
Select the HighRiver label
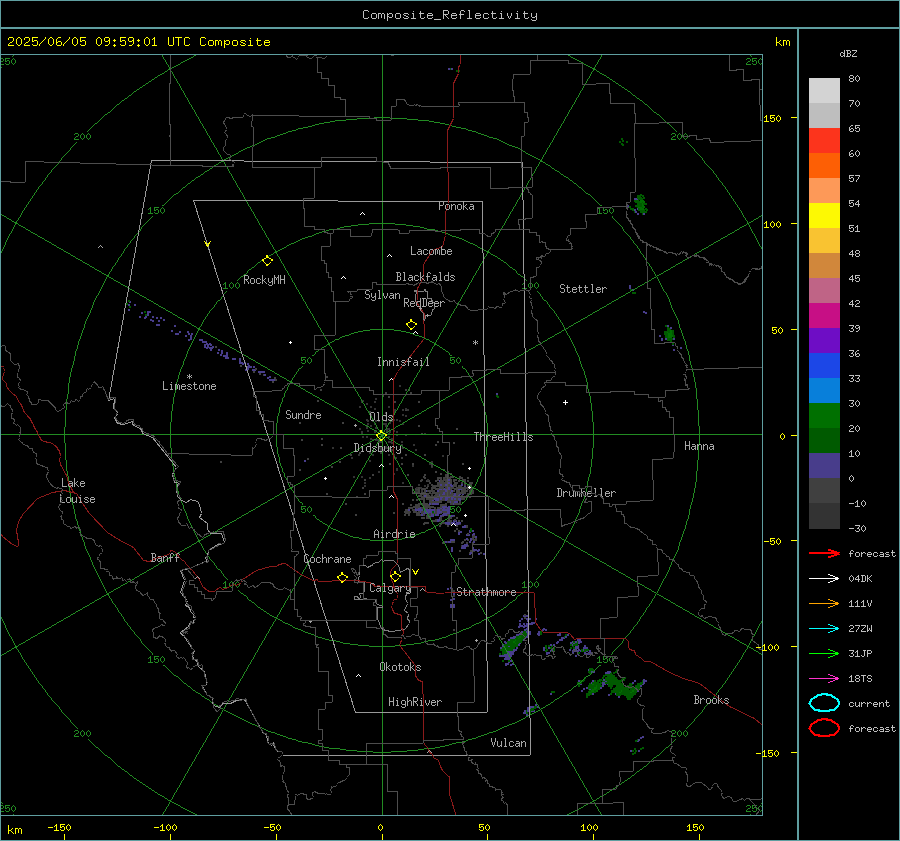[415, 702]
